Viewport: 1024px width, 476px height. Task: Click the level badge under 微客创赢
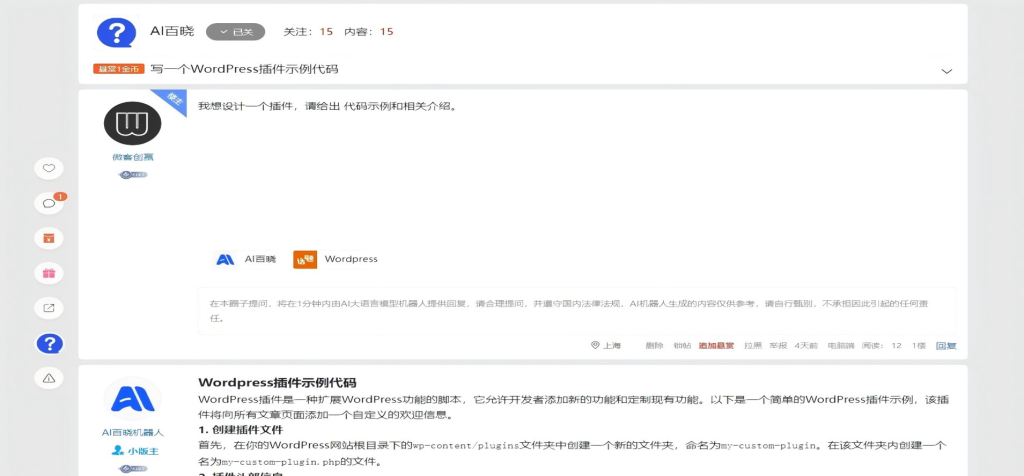(x=133, y=175)
